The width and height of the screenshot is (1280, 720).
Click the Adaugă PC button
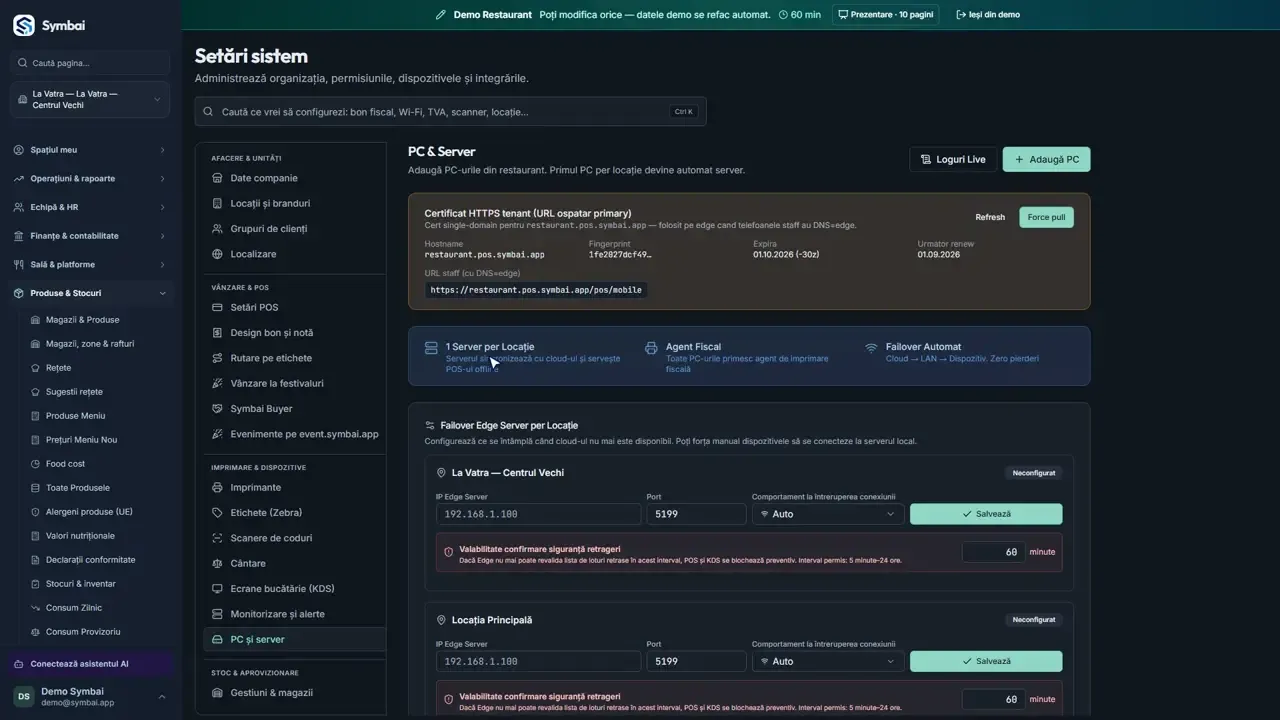pos(1046,160)
